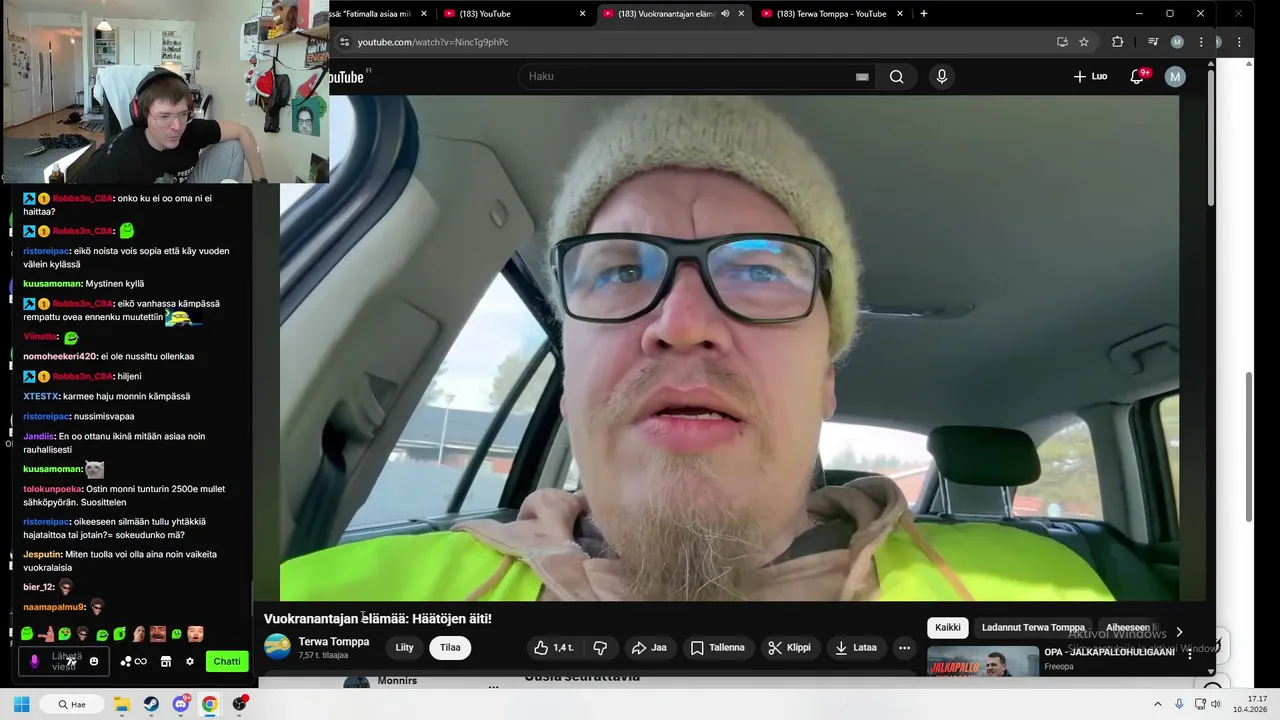Open chat shop storefront icon
This screenshot has height=720, width=1280.
point(166,661)
